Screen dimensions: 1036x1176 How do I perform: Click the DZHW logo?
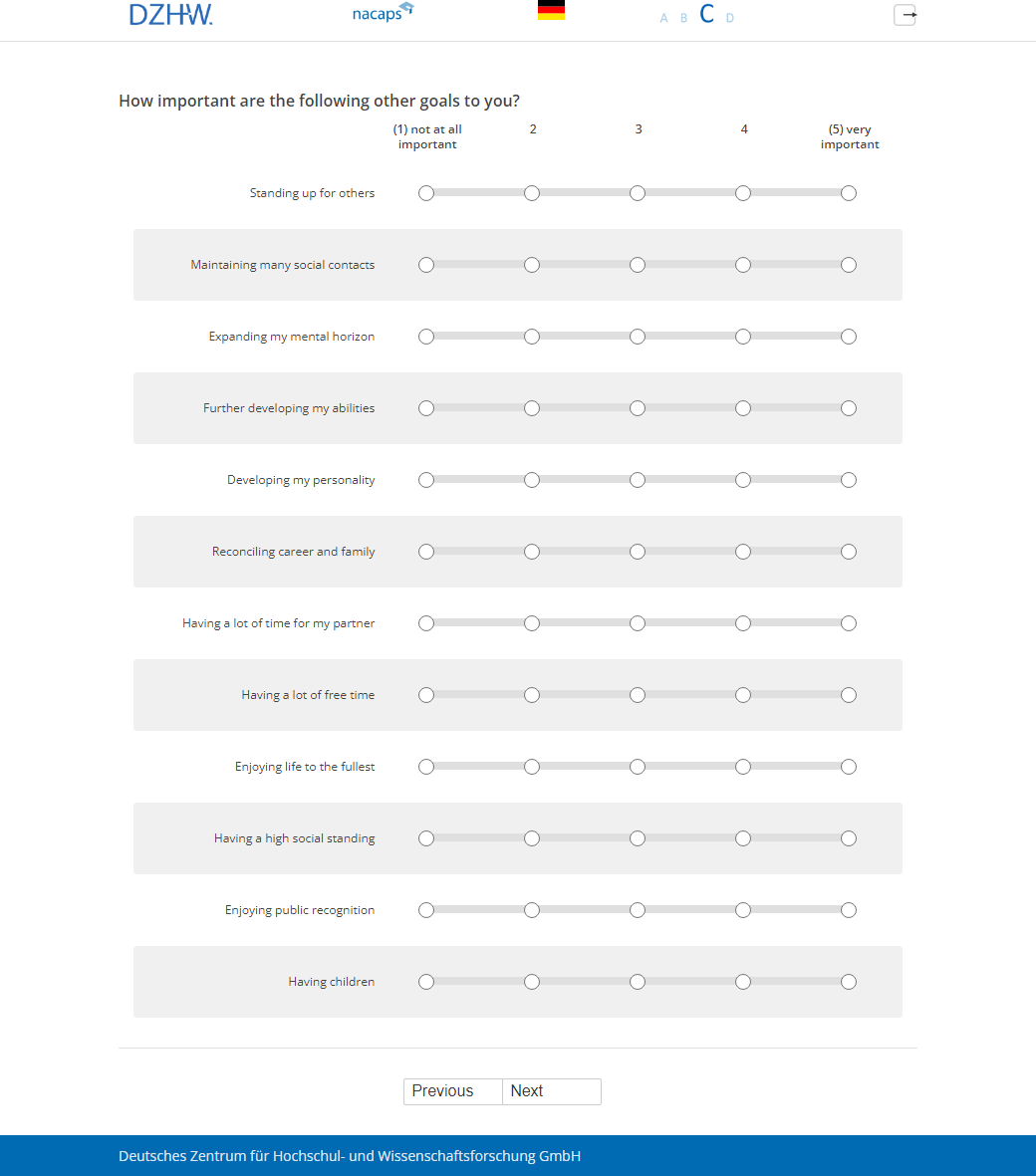point(170,15)
